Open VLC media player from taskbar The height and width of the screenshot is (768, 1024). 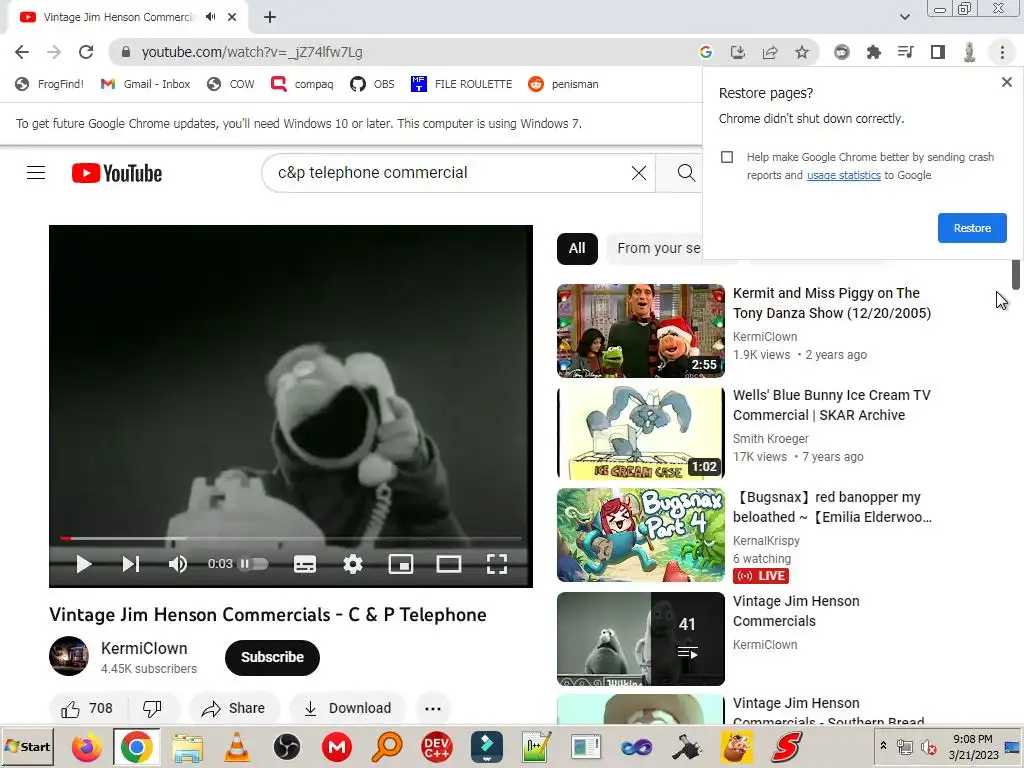(236, 747)
